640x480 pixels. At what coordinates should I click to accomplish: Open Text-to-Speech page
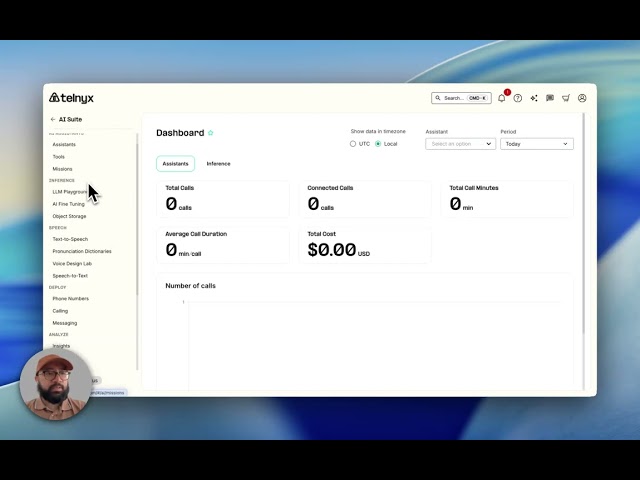70,239
